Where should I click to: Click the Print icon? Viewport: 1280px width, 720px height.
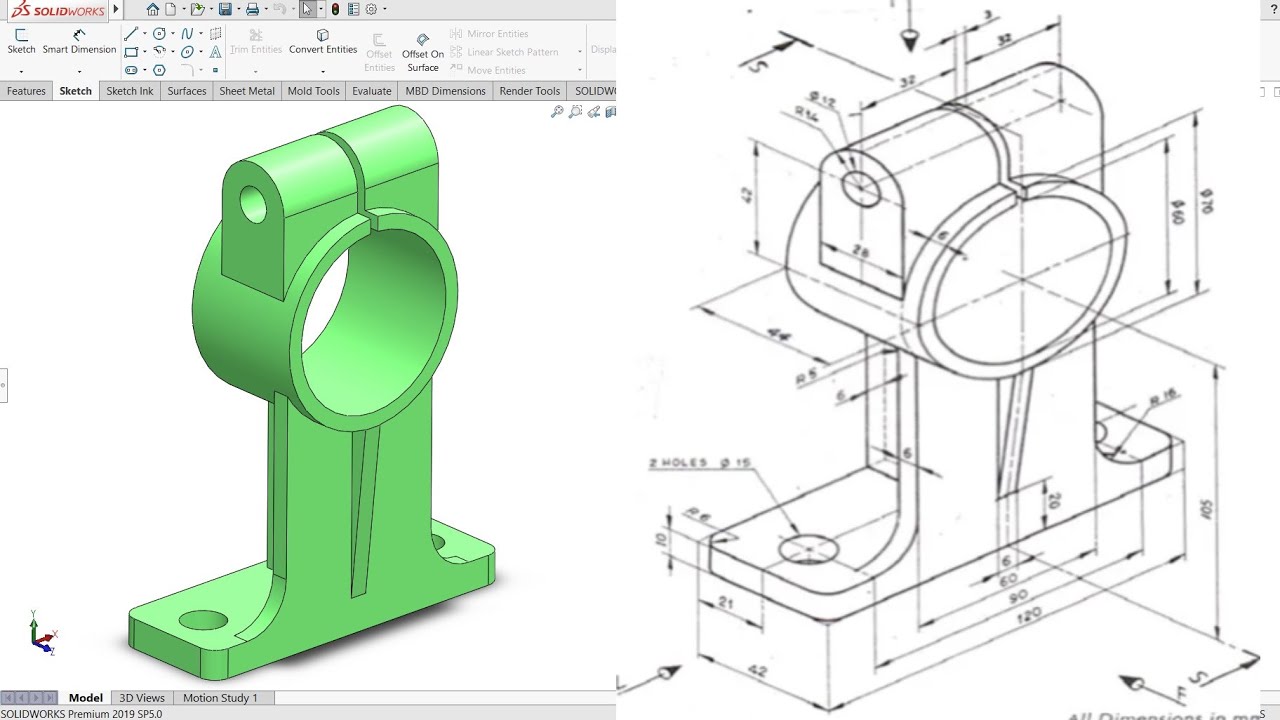252,10
